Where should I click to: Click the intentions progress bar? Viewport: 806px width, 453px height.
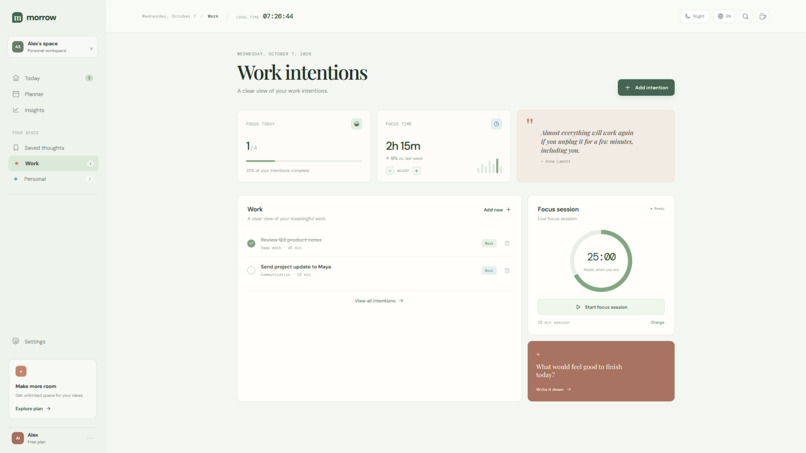pos(304,161)
